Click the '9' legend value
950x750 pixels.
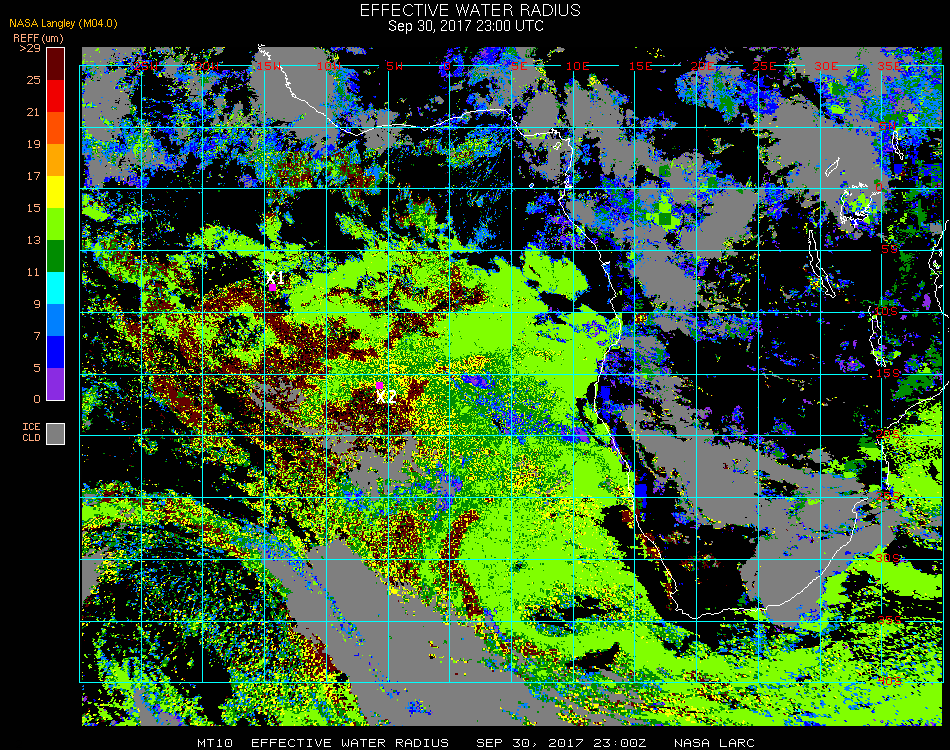point(37,304)
